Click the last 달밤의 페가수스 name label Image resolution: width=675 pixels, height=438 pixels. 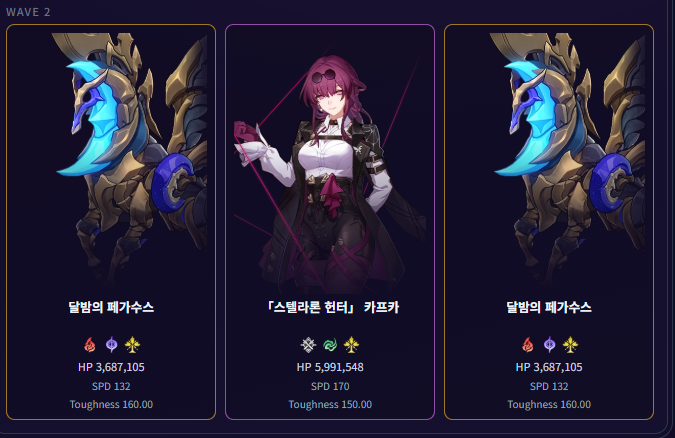[549, 307]
